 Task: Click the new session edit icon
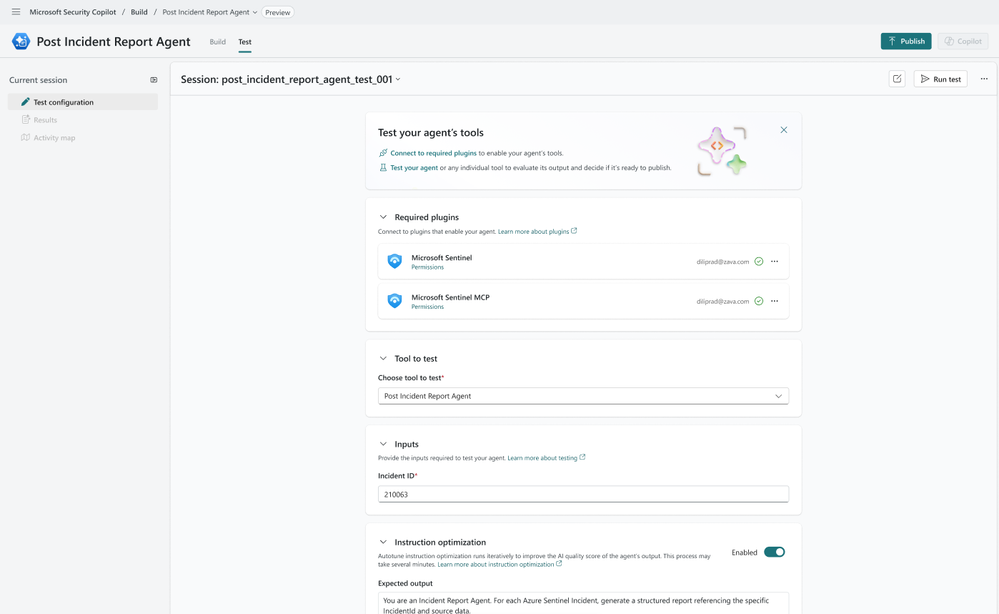click(x=897, y=79)
